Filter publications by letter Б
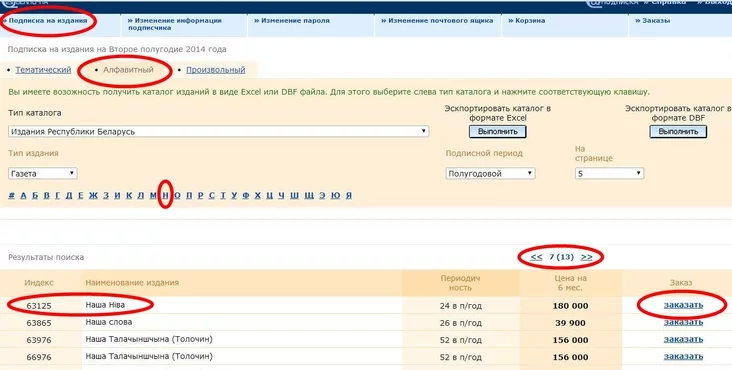Image resolution: width=732 pixels, height=370 pixels. (35, 195)
